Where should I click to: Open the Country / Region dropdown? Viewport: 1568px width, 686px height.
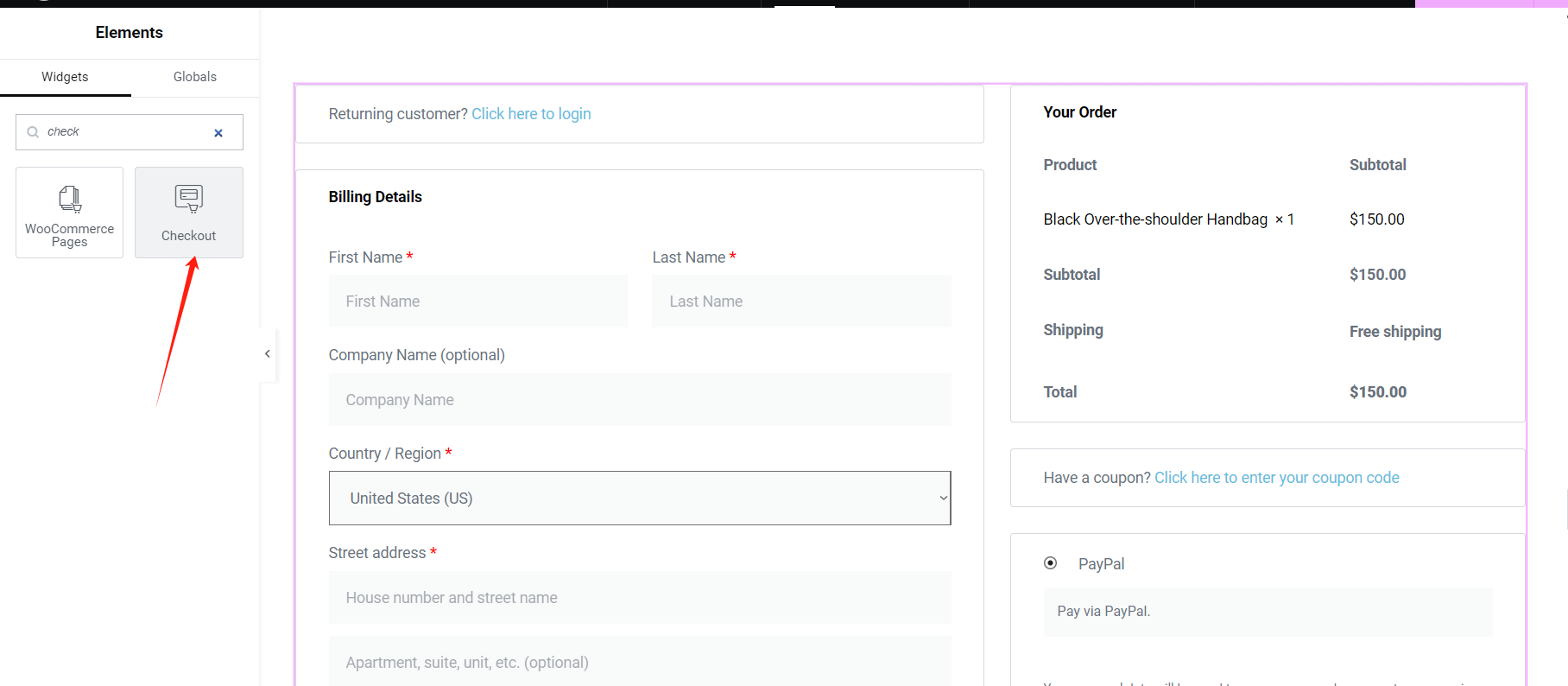(639, 498)
